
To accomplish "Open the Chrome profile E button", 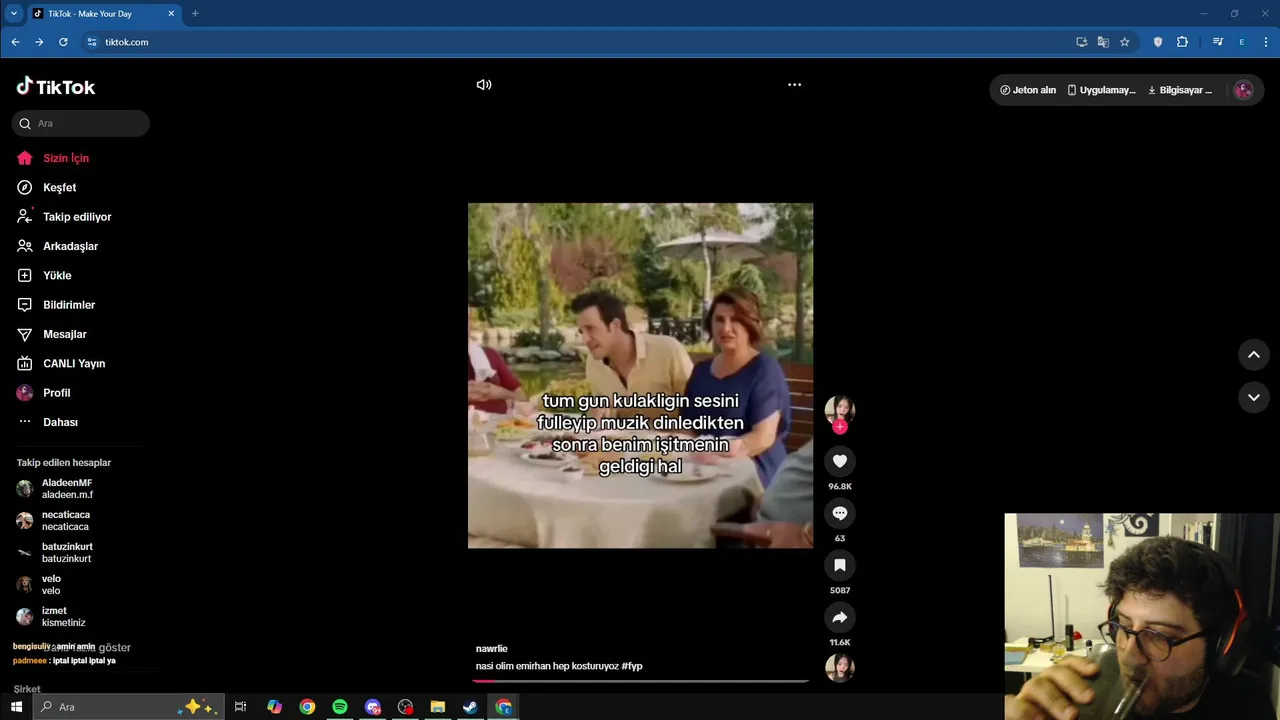I will [1242, 42].
